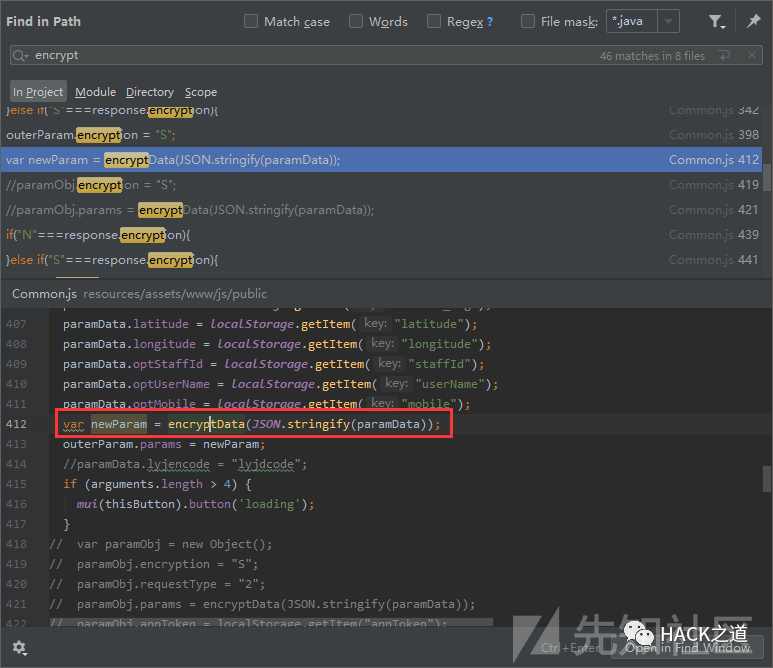Click the results list scrollbar thumb
This screenshot has width=773, height=668.
pos(767,177)
